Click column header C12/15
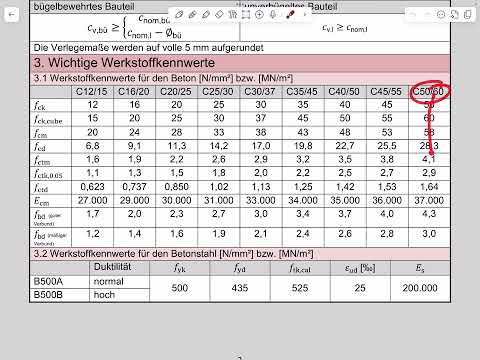 pos(92,91)
